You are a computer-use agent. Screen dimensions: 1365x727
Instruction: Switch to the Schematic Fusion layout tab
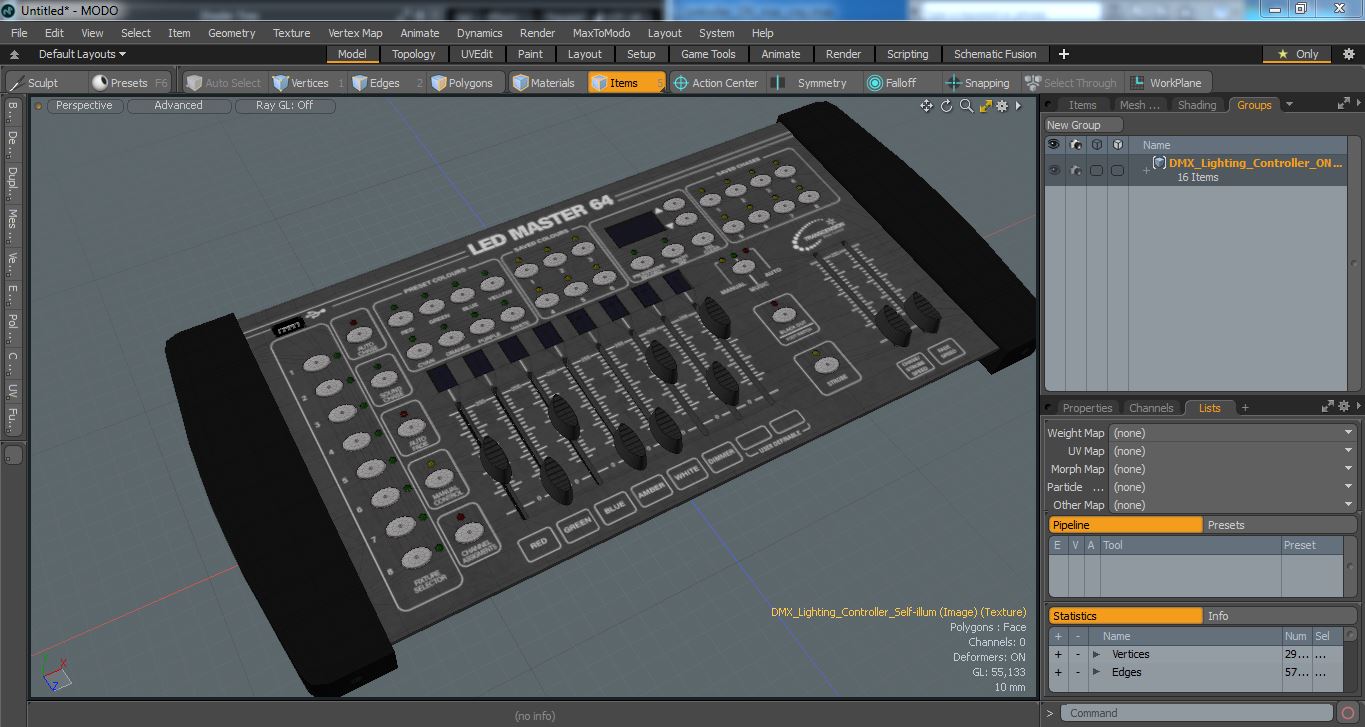[995, 54]
